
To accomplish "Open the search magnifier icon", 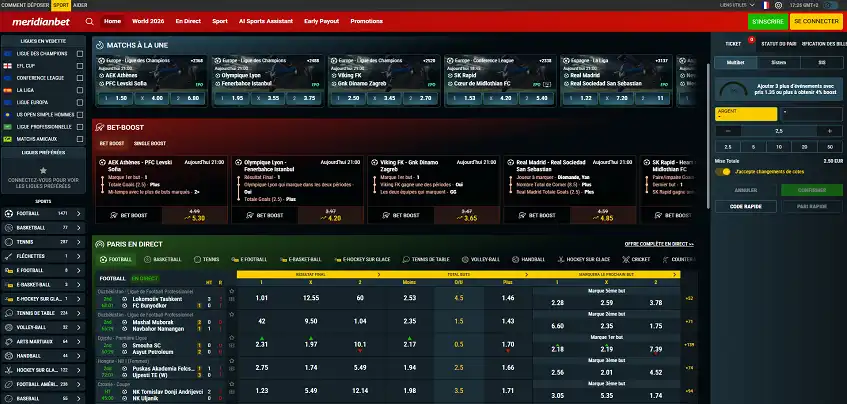I will click(x=90, y=22).
